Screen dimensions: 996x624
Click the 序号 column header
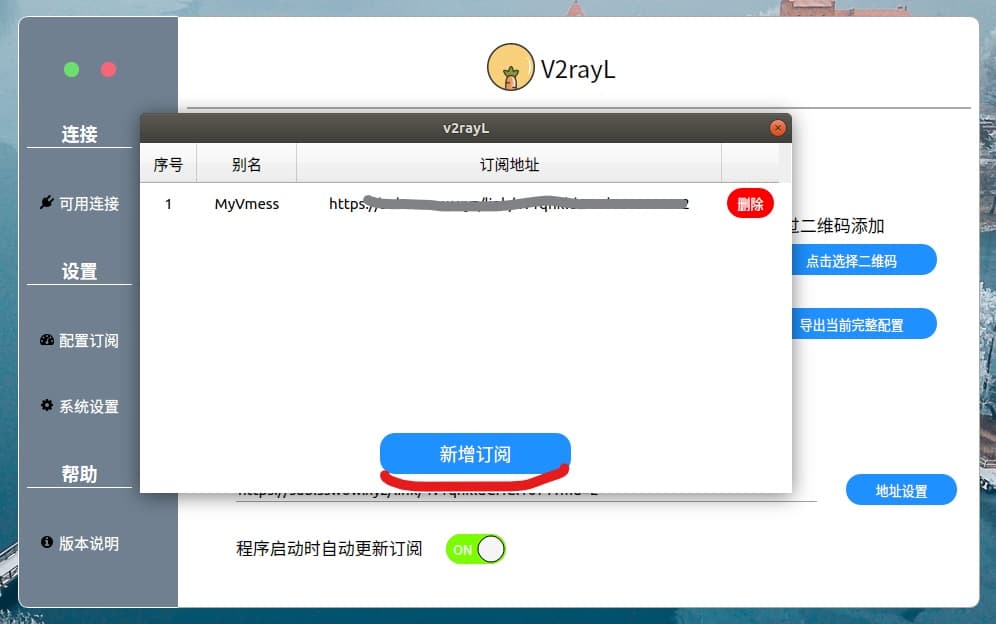click(x=168, y=165)
